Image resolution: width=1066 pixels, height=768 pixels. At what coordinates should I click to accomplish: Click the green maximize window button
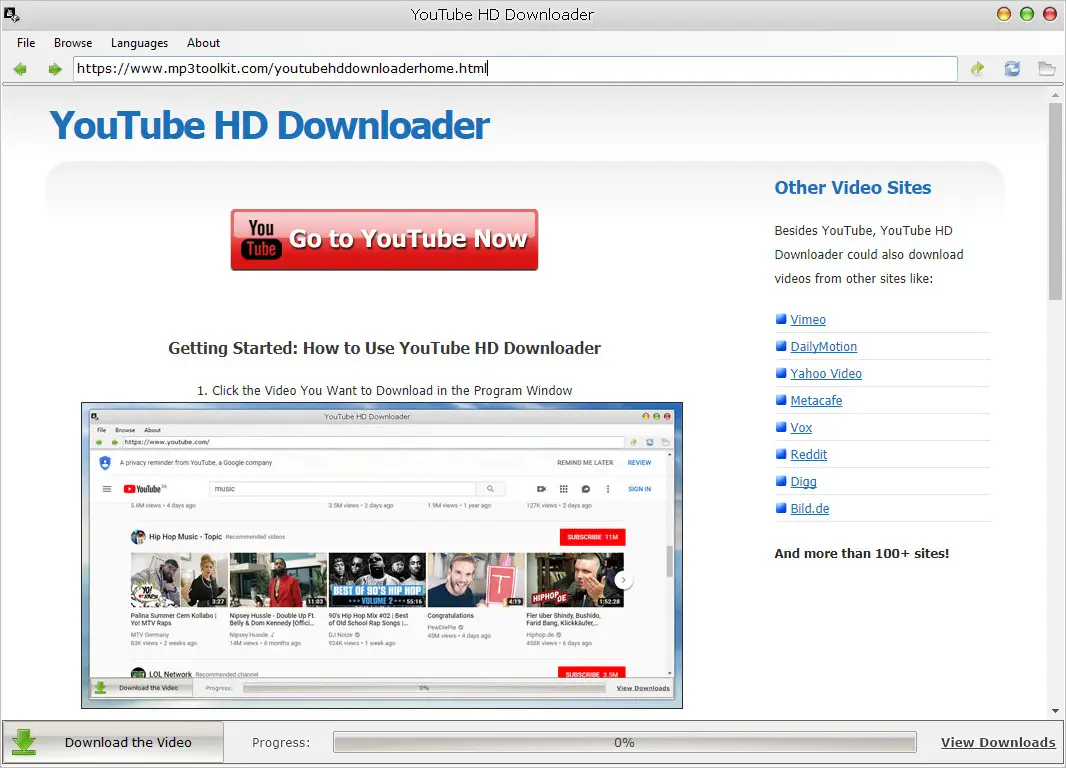tap(1027, 14)
